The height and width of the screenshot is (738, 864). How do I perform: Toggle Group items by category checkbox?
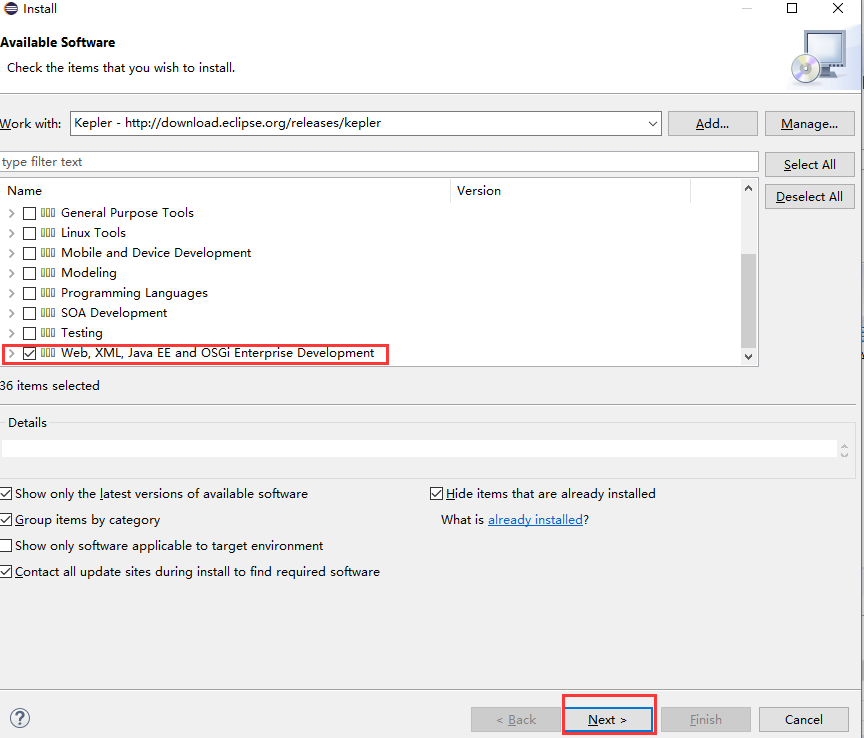[6, 519]
